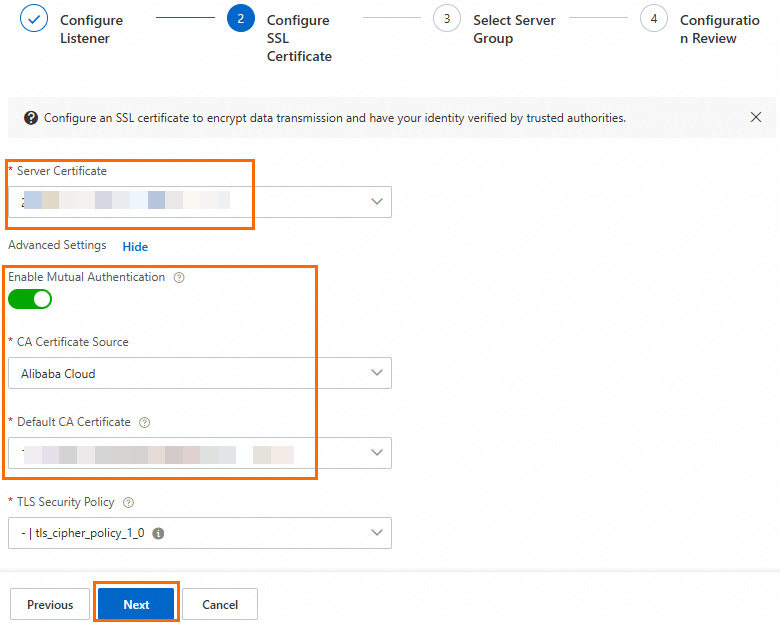Click the step 4 circle icon

pyautogui.click(x=654, y=18)
